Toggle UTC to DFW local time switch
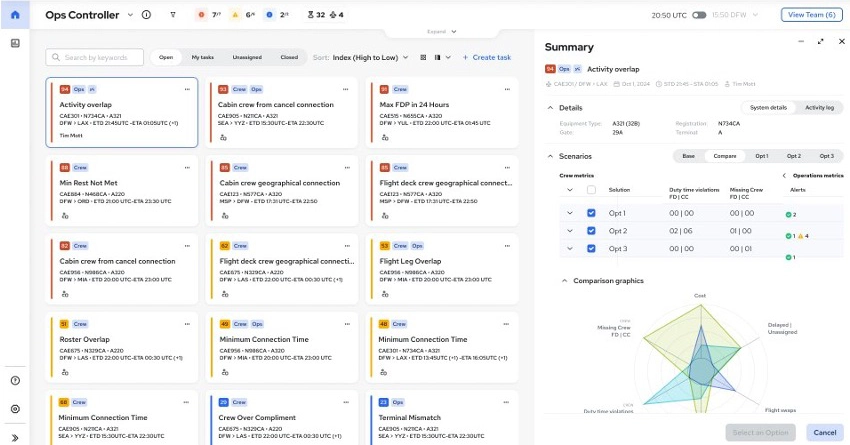Viewport: 850px width, 445px height. pyautogui.click(x=699, y=15)
